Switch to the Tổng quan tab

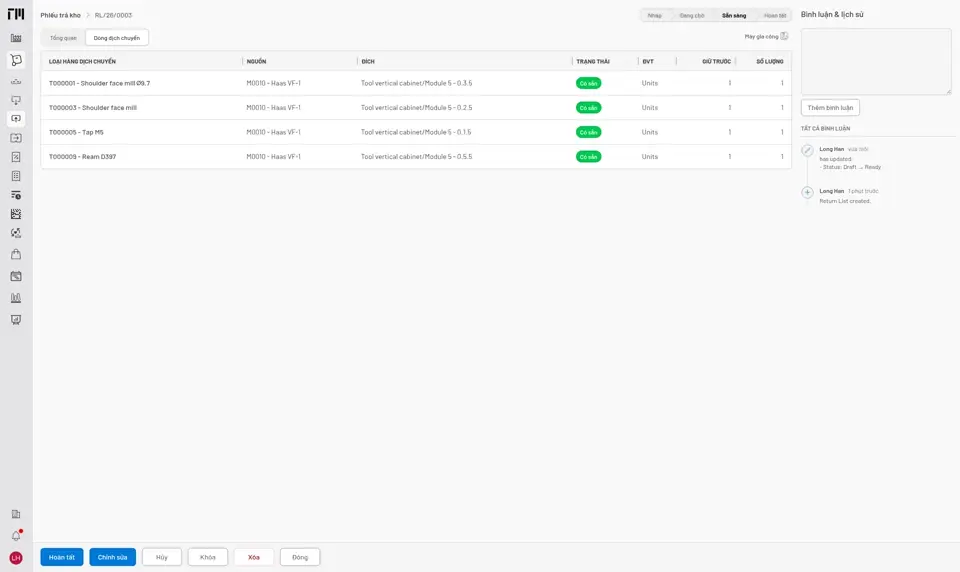tap(64, 38)
